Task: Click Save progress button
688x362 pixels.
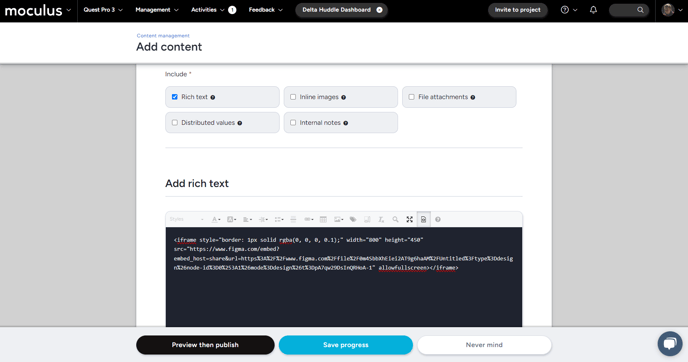Action: tap(346, 345)
